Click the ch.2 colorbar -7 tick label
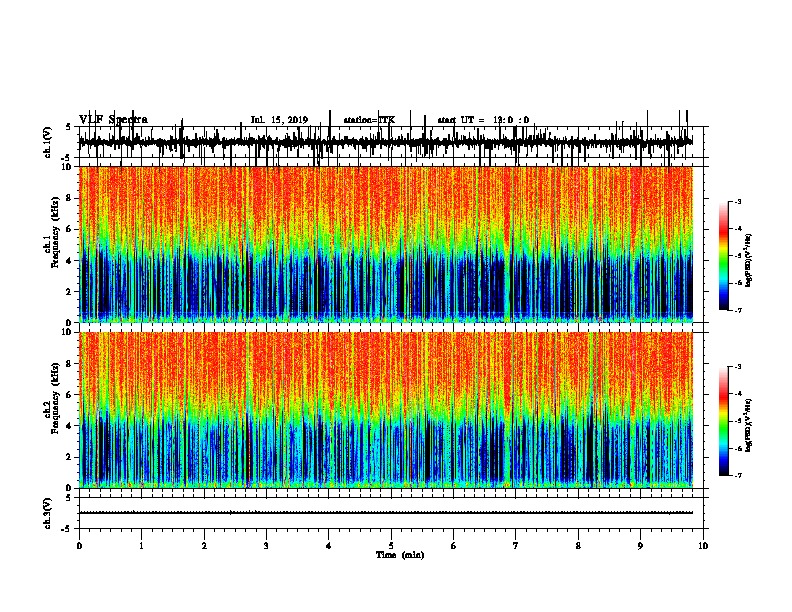This screenshot has height=612, width=792. (738, 475)
